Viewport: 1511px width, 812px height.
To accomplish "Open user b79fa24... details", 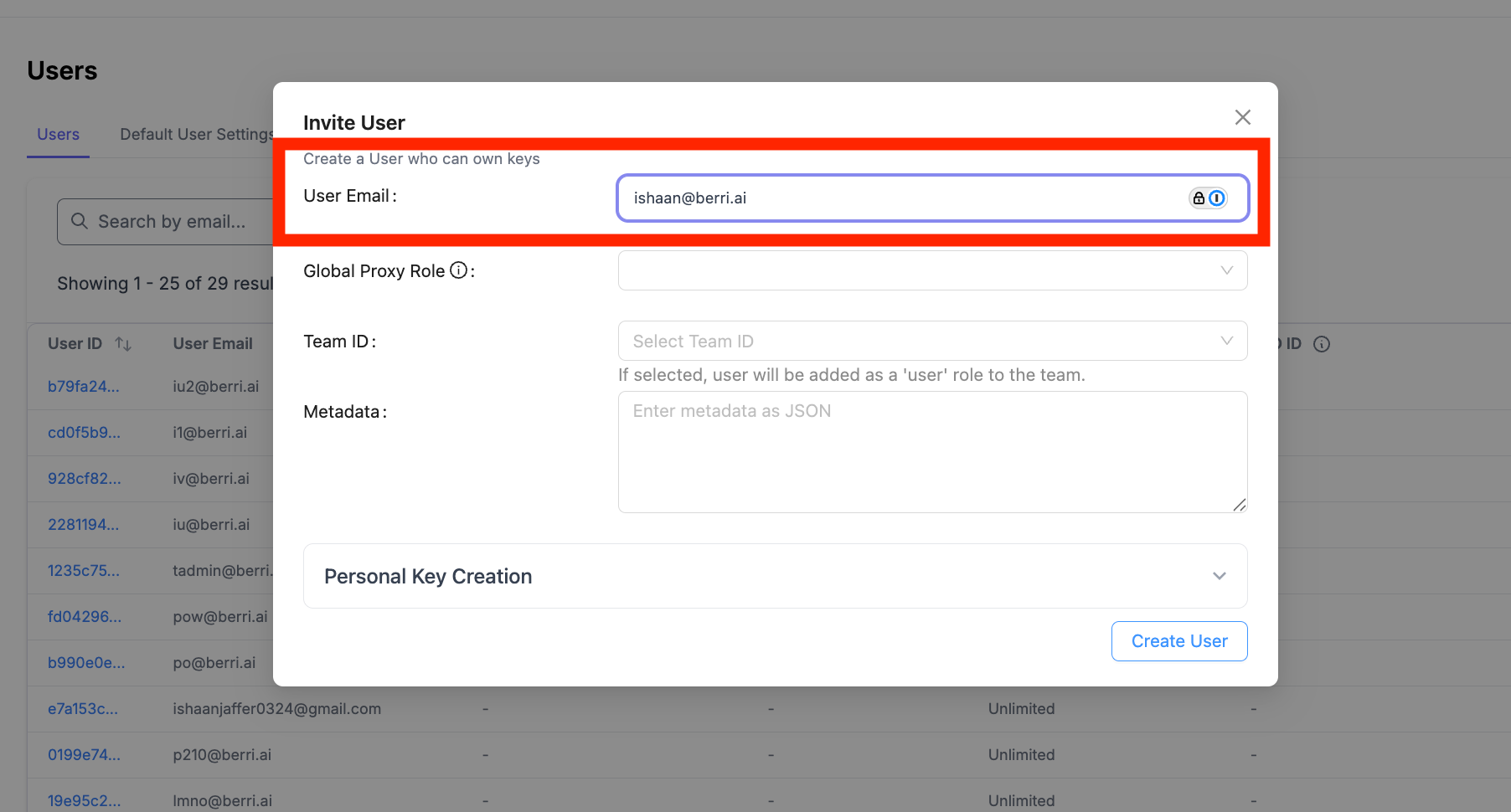I will (x=84, y=386).
